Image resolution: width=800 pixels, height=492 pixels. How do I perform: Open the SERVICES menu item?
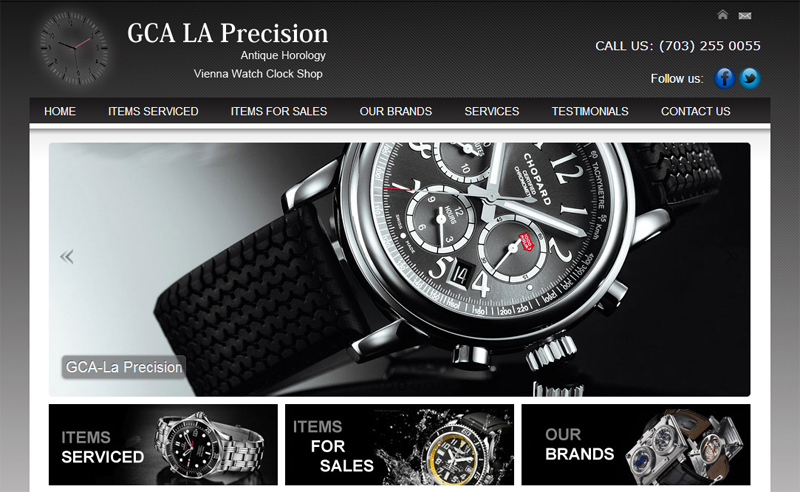[491, 111]
